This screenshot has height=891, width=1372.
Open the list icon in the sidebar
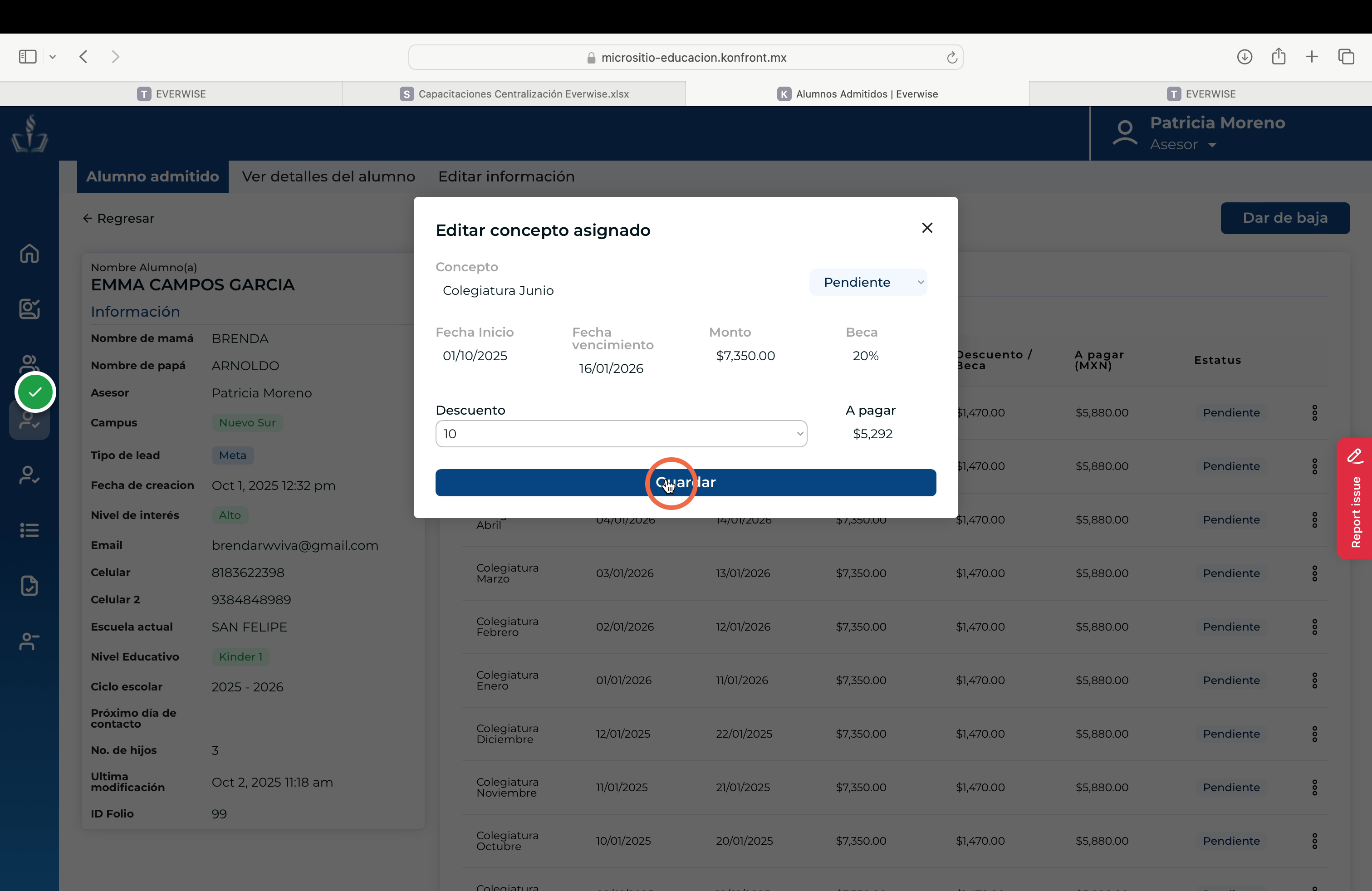29,530
